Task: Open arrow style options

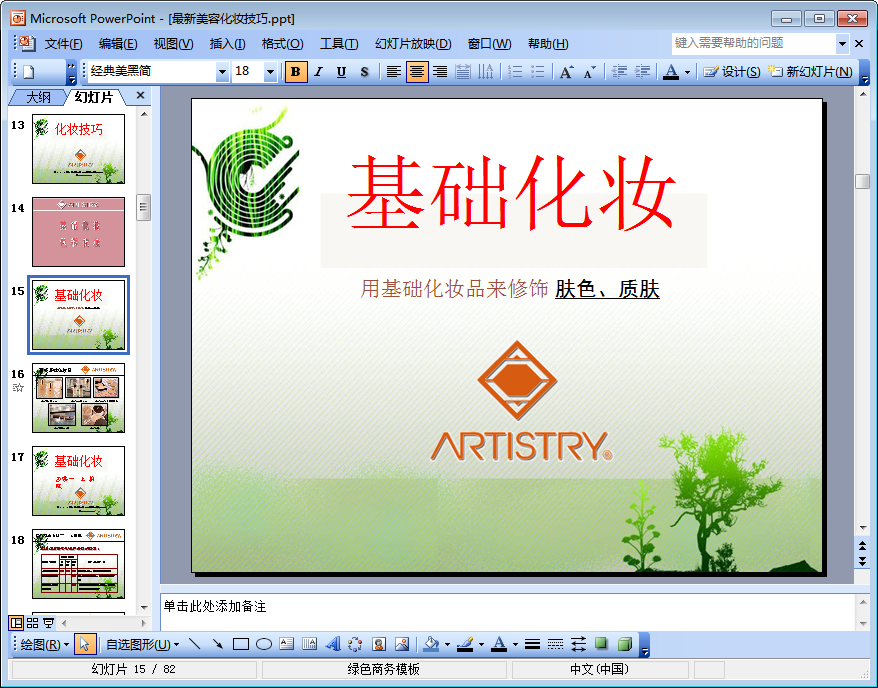Action: point(578,644)
